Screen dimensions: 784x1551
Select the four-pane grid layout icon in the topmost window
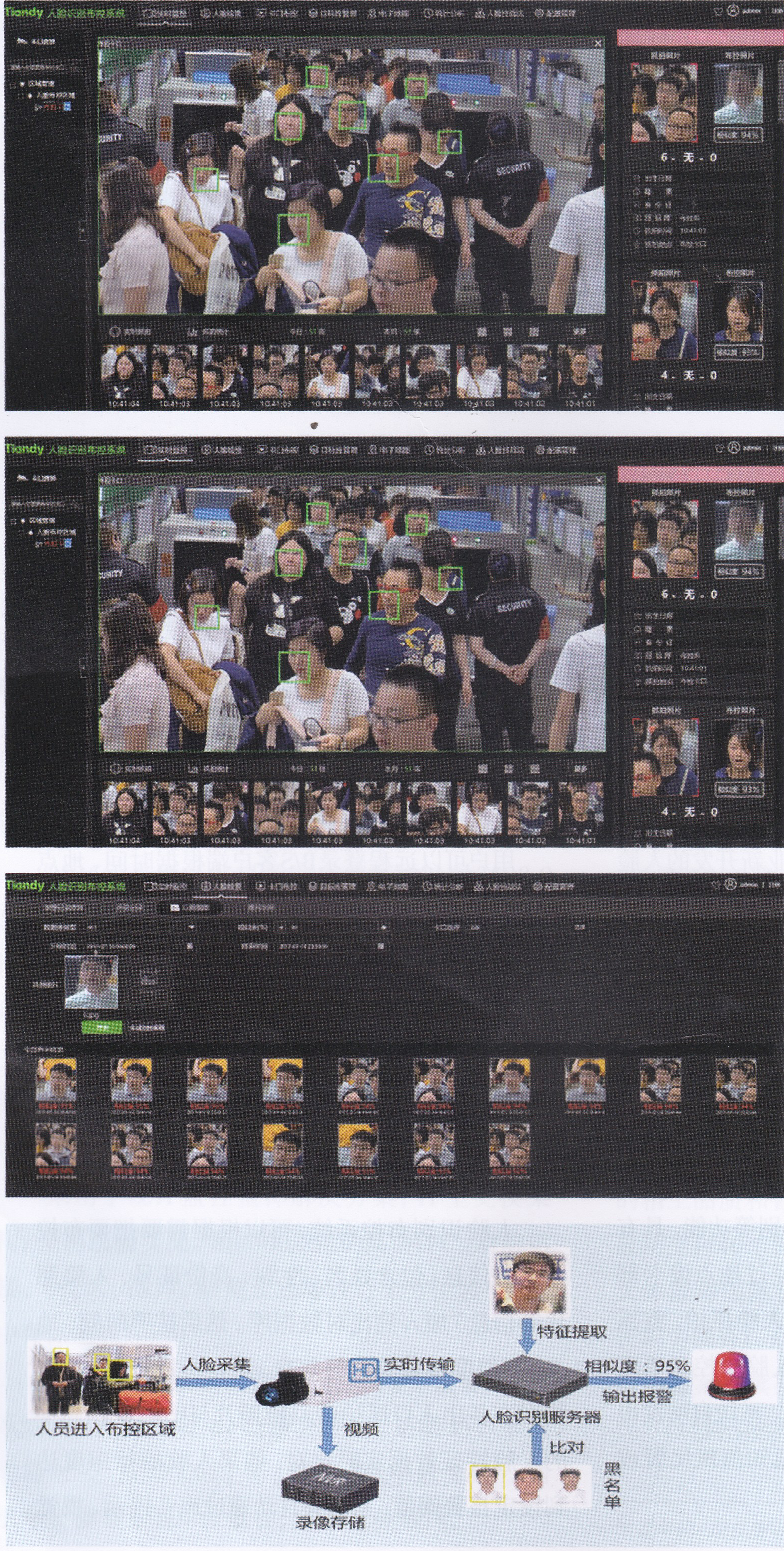[508, 332]
